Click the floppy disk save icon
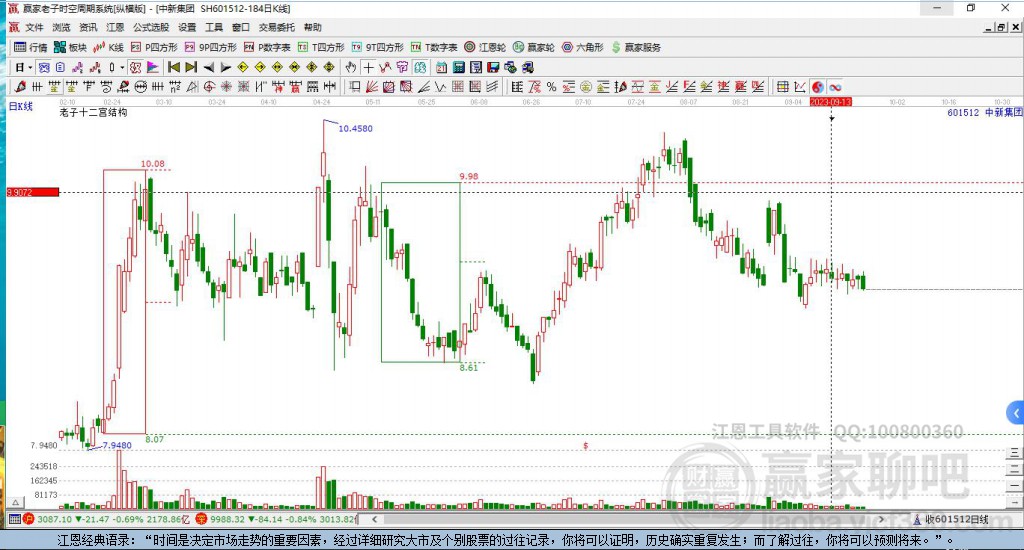This screenshot has width=1024, height=550. [493, 67]
